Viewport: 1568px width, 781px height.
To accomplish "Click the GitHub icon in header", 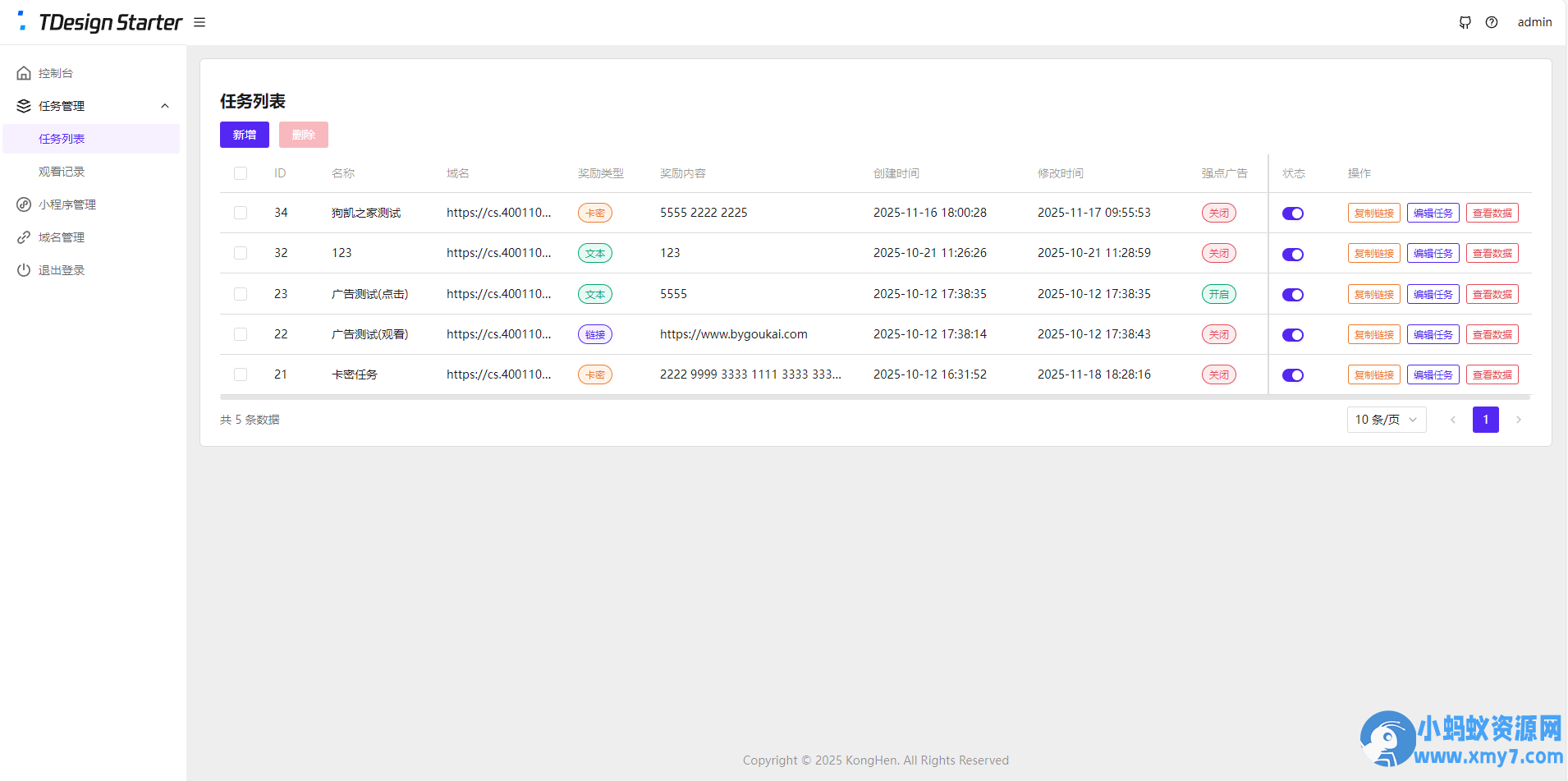I will click(1465, 22).
